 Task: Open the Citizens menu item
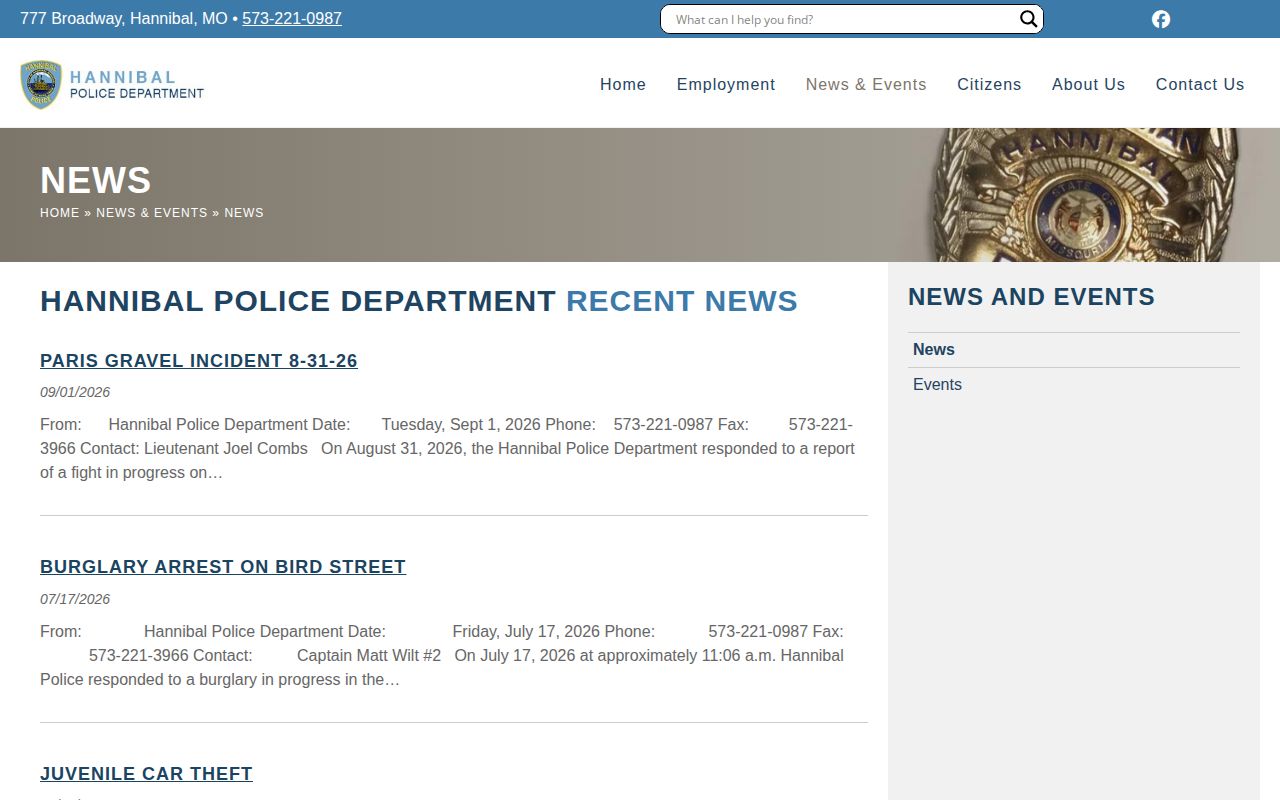tap(989, 85)
